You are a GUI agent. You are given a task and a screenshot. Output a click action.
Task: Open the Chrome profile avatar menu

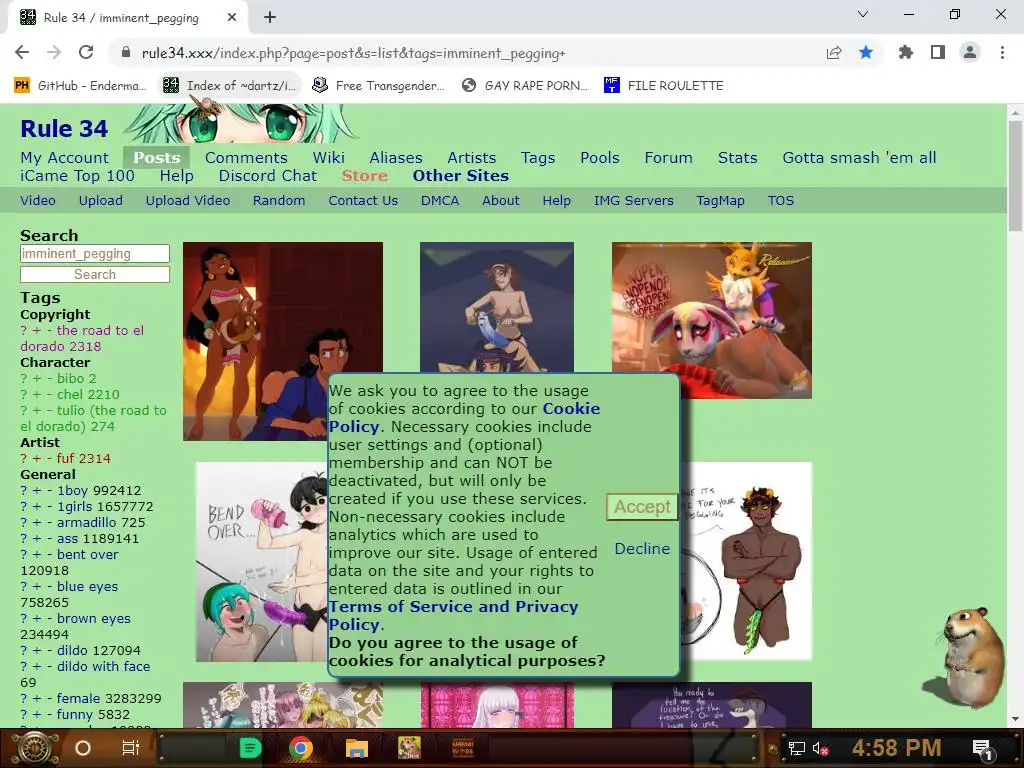pyautogui.click(x=970, y=53)
